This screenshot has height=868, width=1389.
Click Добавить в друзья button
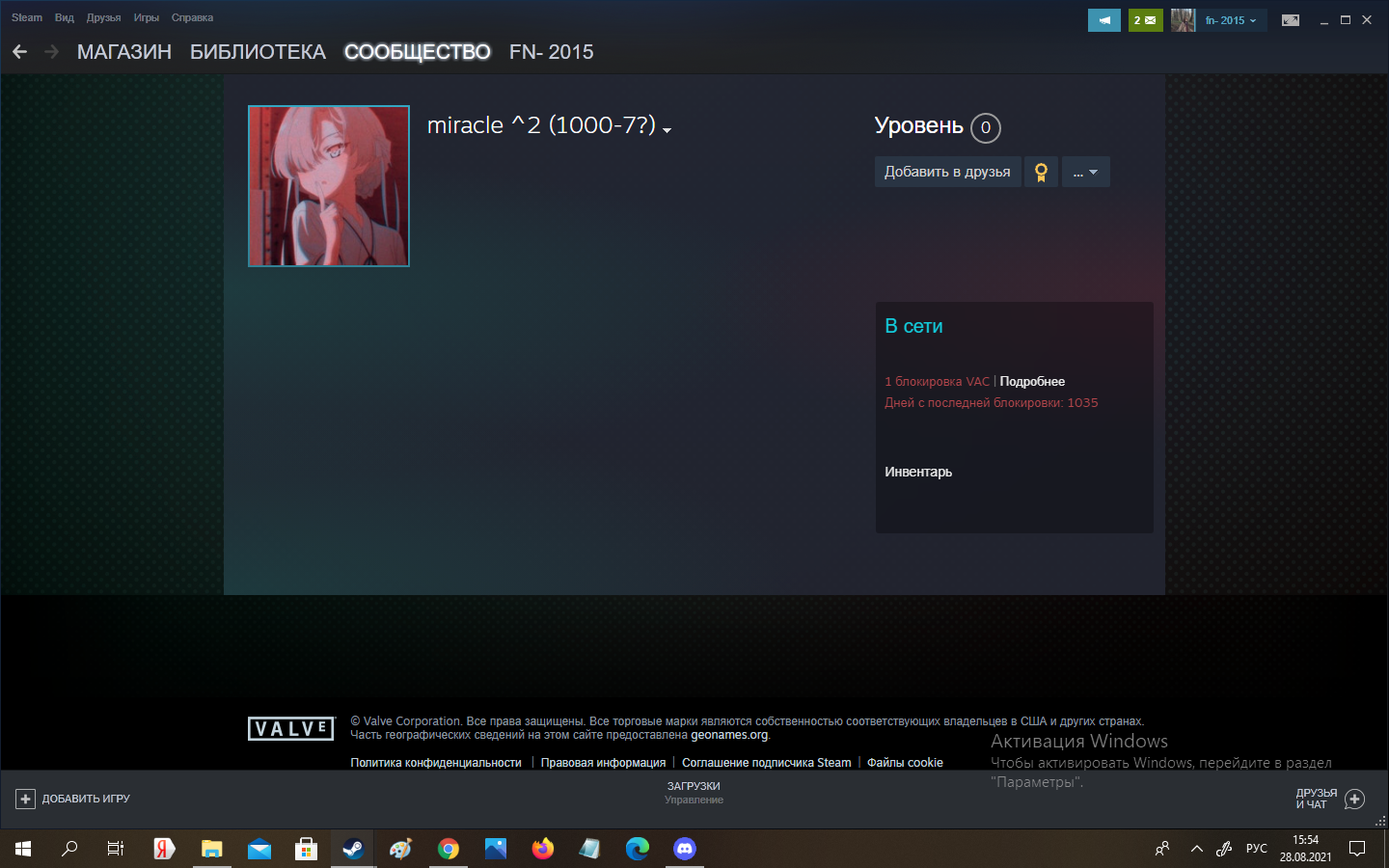[946, 171]
